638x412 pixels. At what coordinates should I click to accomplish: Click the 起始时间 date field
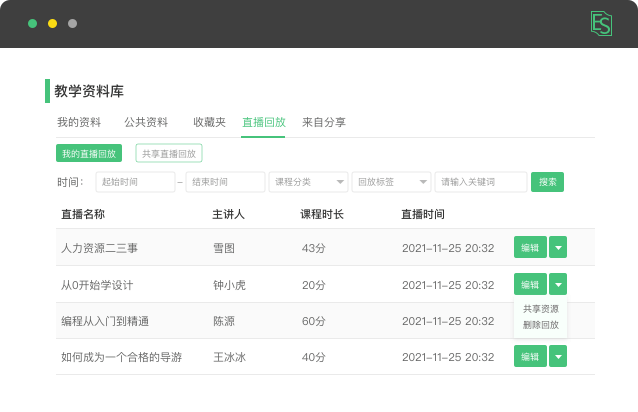(135, 182)
